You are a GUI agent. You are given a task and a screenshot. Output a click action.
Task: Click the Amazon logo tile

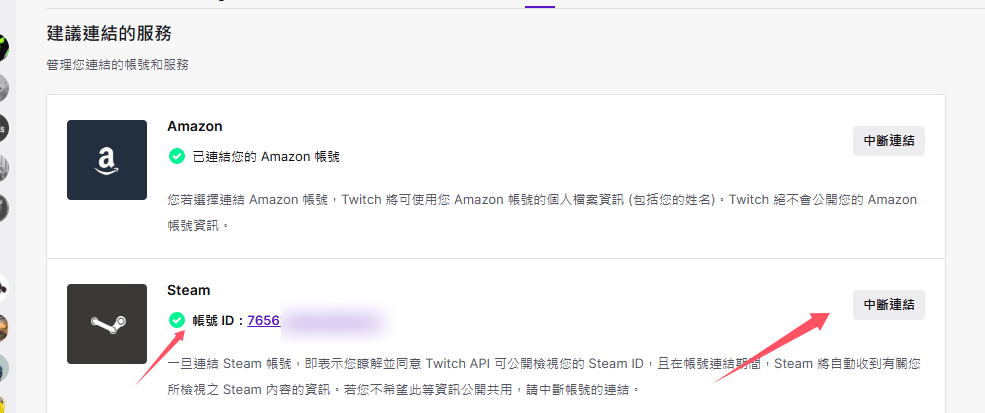(107, 160)
